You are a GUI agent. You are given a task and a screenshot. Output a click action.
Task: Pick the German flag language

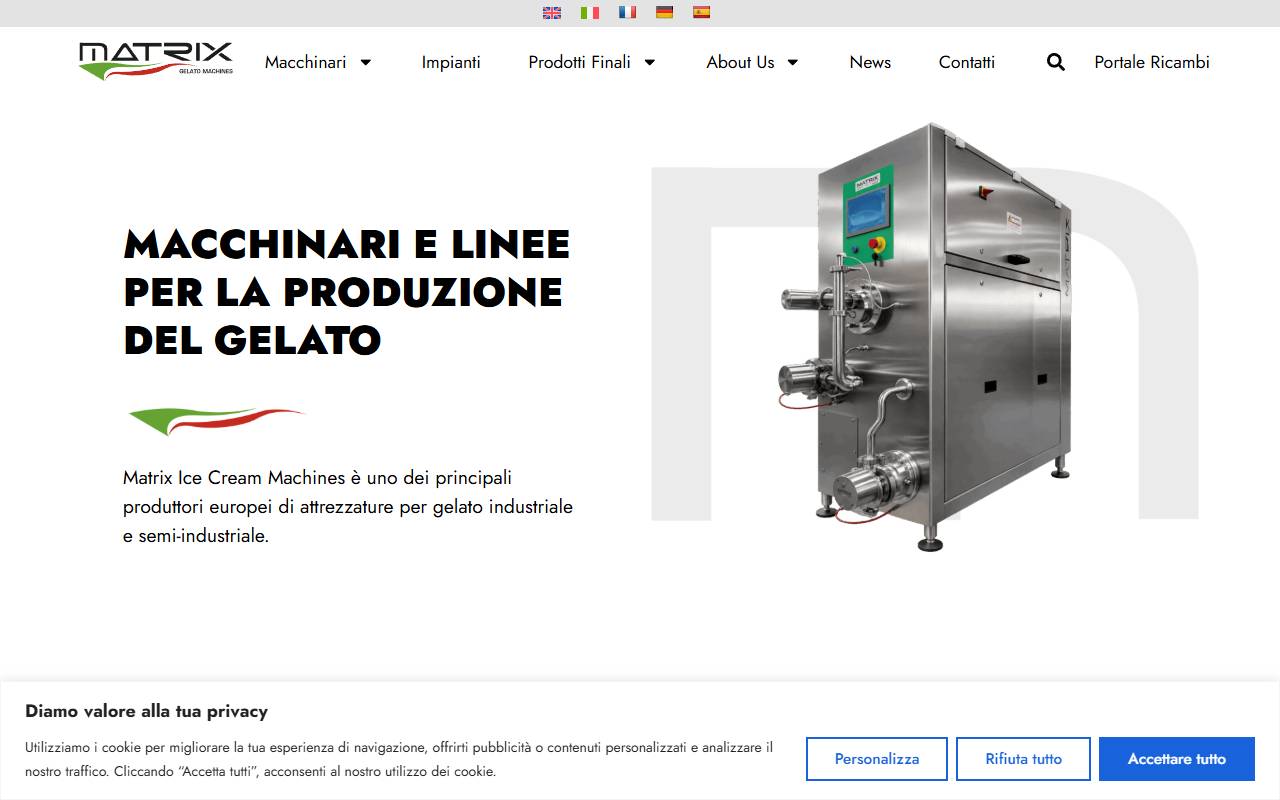click(x=664, y=13)
